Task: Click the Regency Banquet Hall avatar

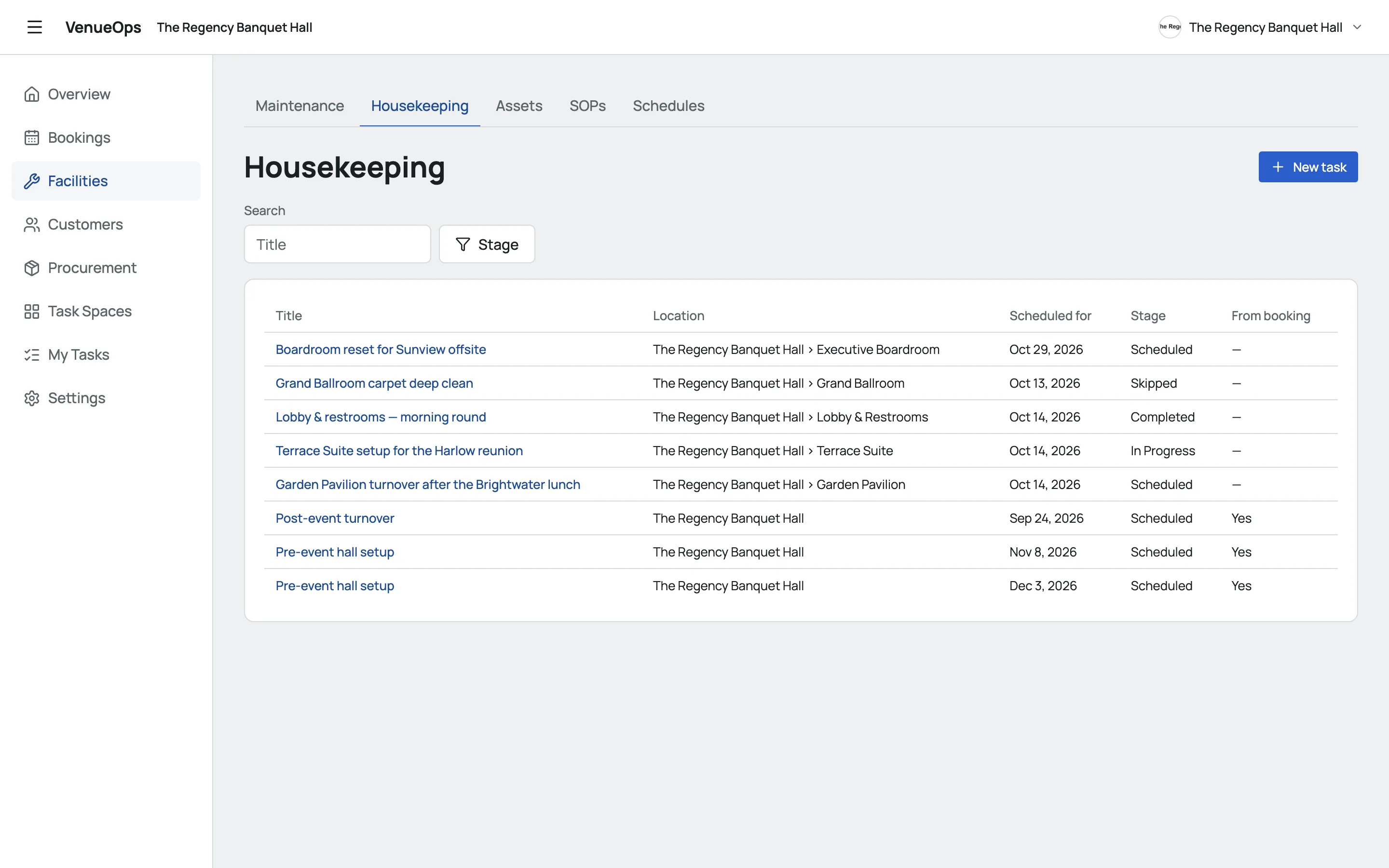Action: (1169, 27)
